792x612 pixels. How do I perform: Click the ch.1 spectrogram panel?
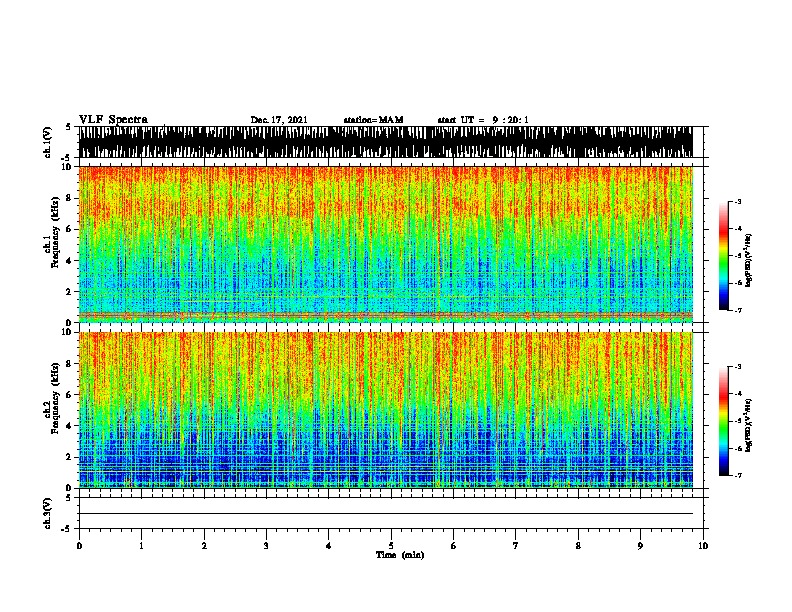[385, 244]
